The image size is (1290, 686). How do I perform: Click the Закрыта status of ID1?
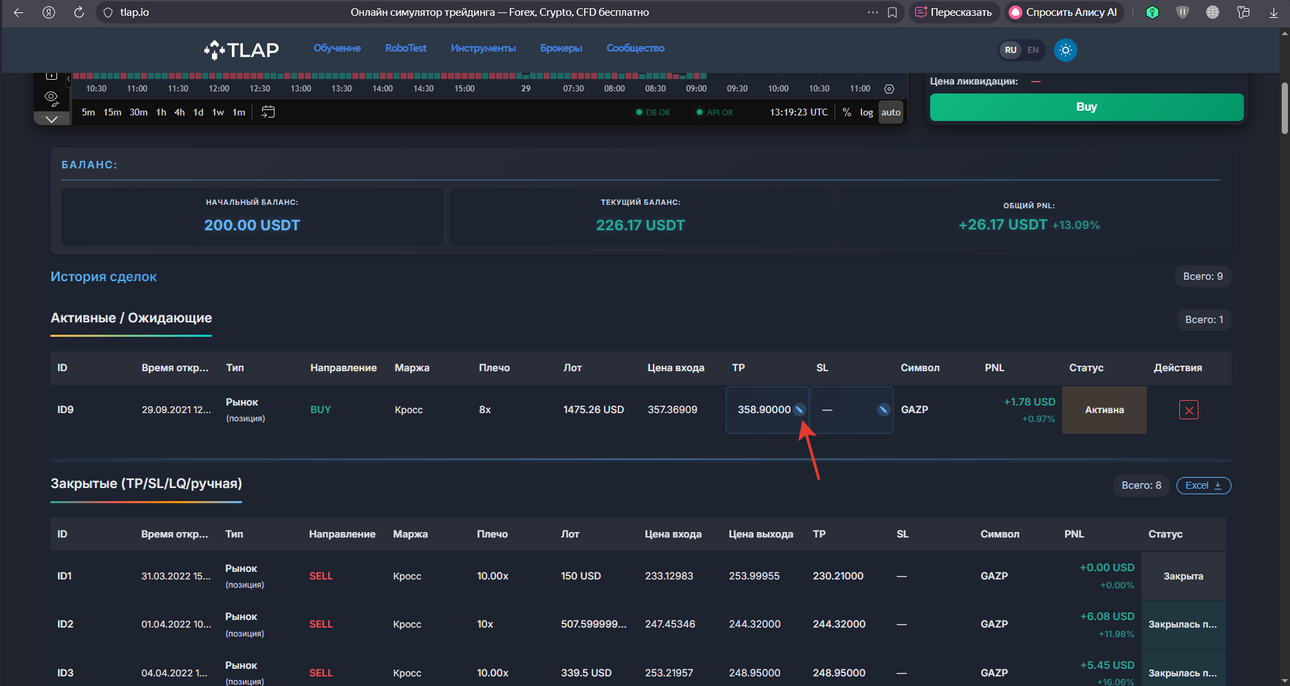(1183, 576)
